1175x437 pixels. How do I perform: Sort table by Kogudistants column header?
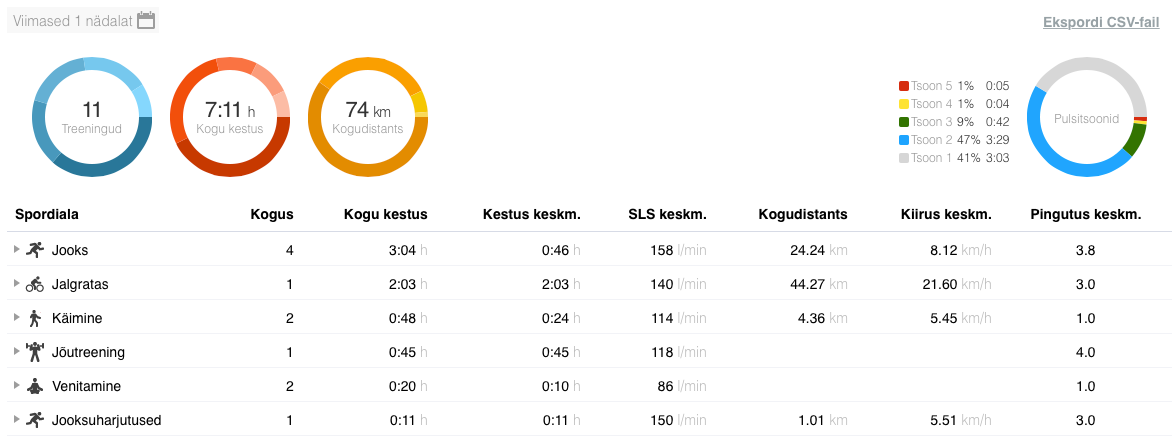[802, 214]
